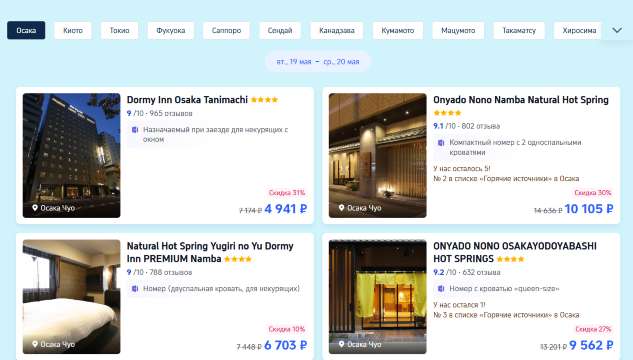Image resolution: width=633 pixels, height=360 pixels.
Task: Expand more cities with the chevron arrow
Action: [617, 30]
